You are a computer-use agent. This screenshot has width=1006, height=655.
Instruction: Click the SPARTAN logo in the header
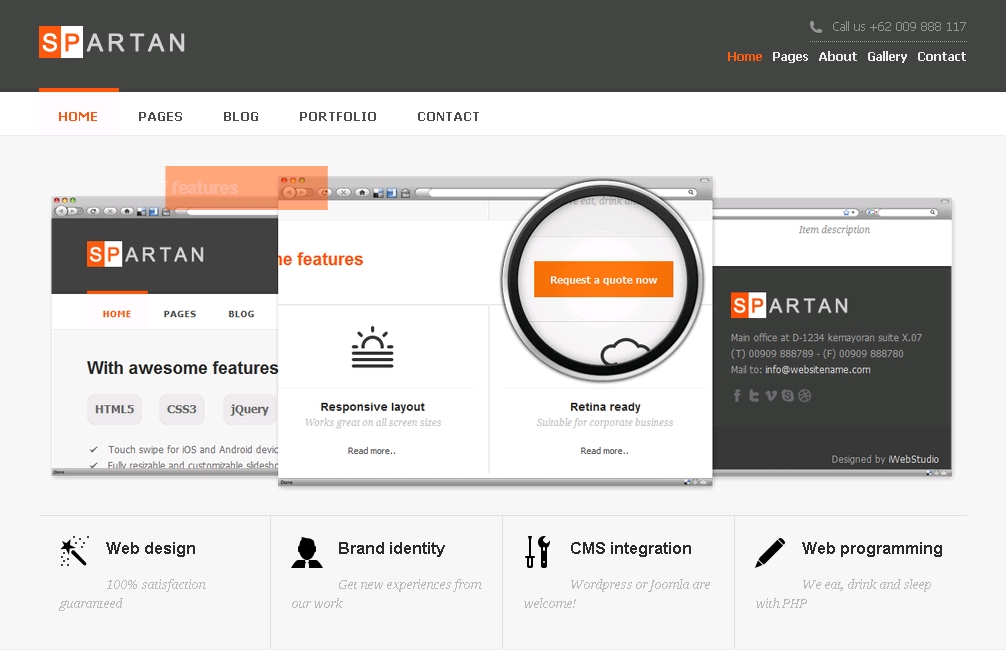[x=112, y=42]
